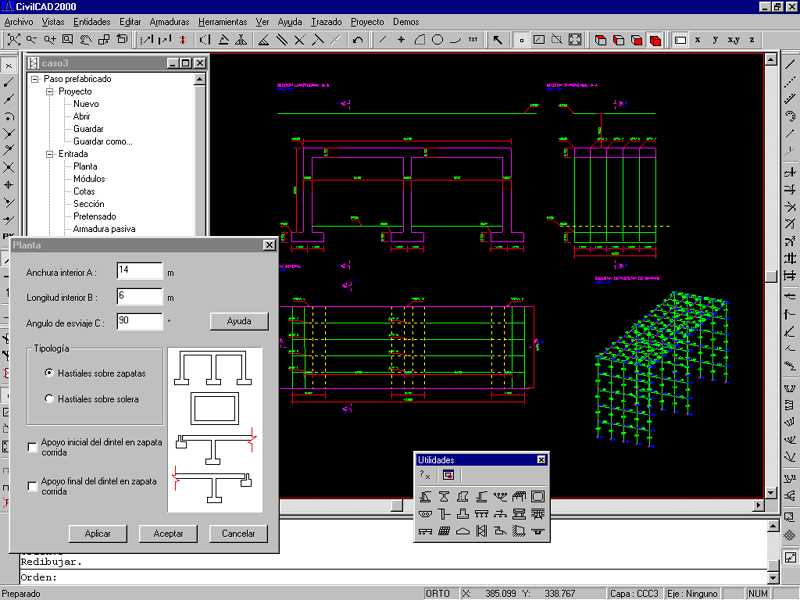
Task: Choose the circle drawing tool
Action: click(437, 40)
